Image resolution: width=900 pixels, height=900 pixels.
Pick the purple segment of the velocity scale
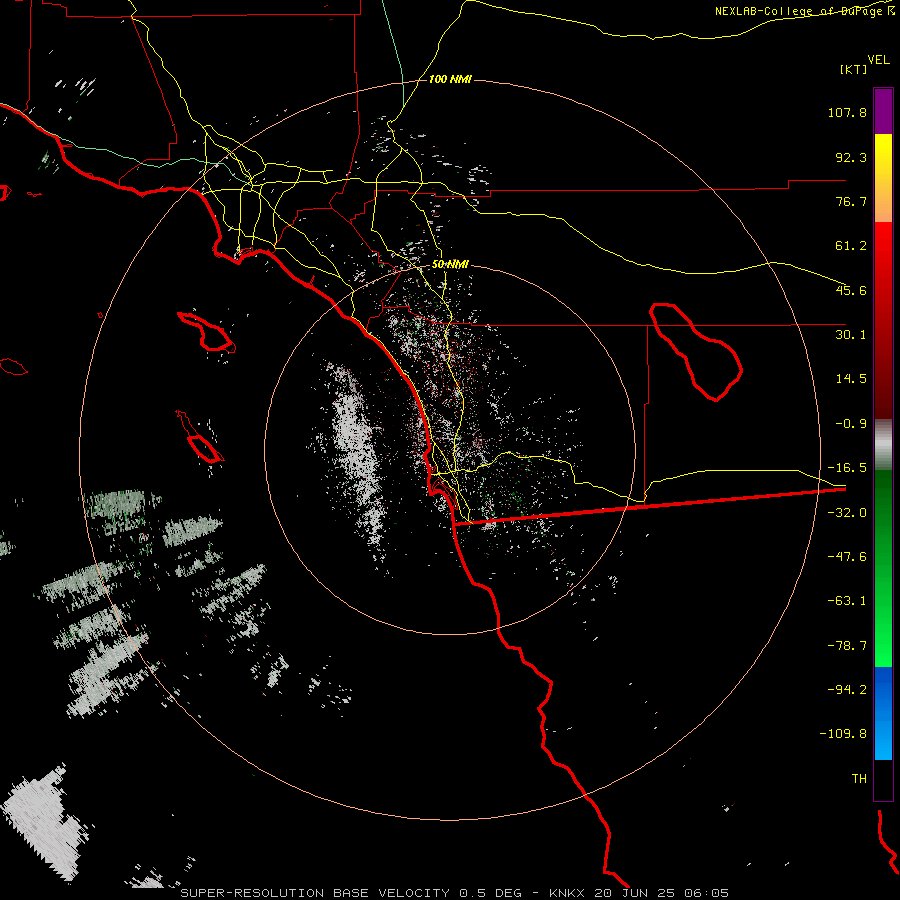883,111
